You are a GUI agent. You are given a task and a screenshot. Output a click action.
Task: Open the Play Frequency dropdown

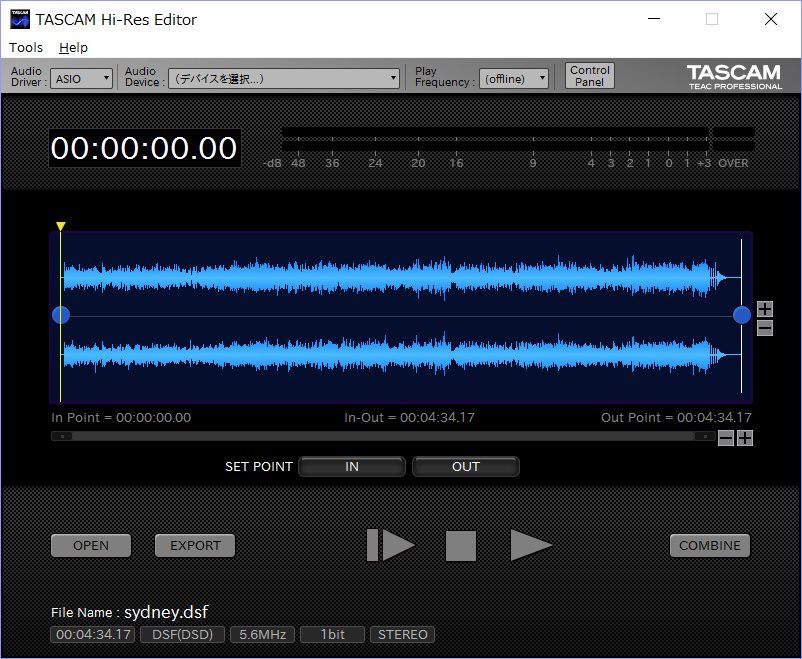click(x=514, y=79)
